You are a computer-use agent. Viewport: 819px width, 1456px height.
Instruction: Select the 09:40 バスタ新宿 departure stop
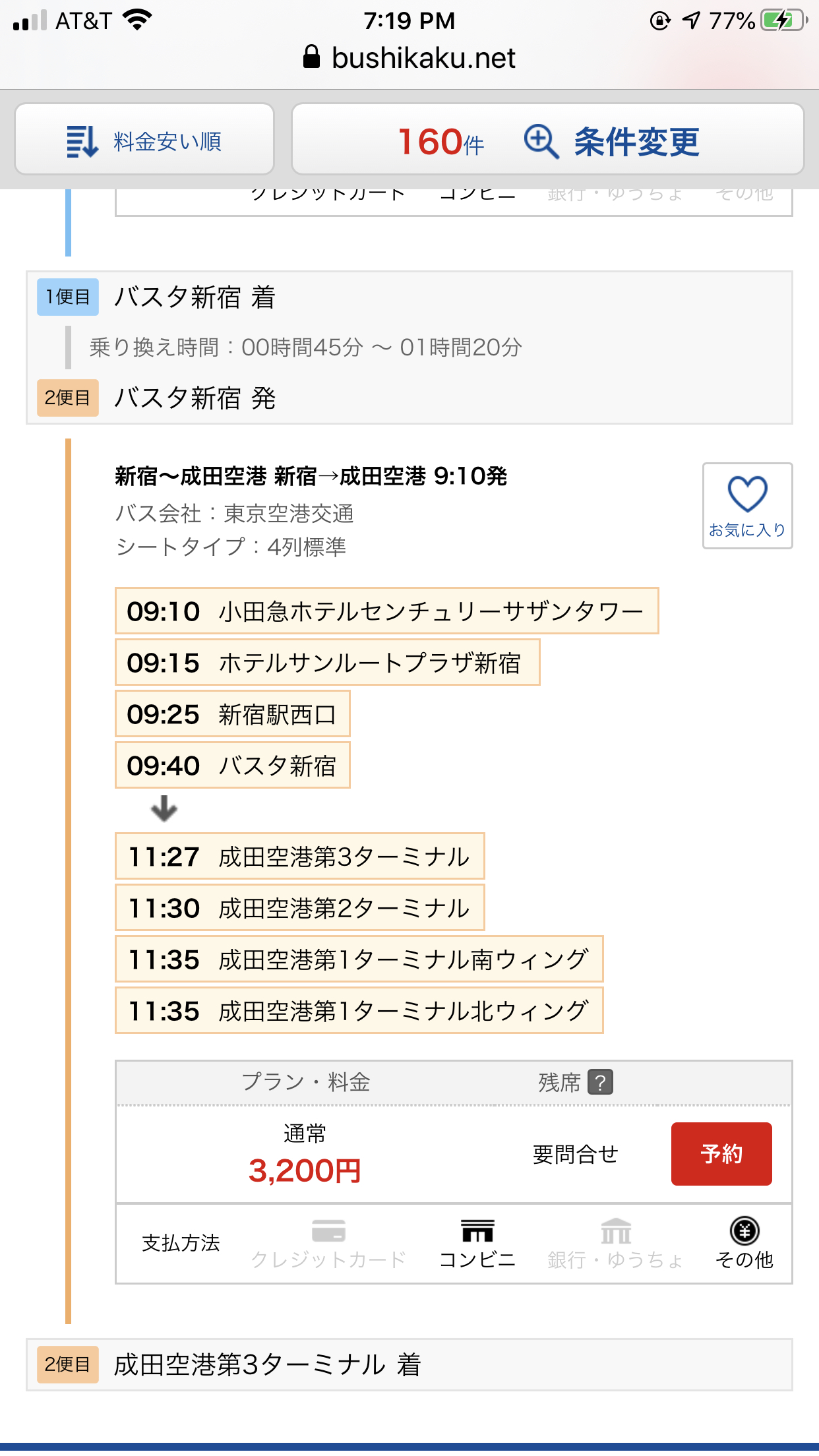coord(232,765)
